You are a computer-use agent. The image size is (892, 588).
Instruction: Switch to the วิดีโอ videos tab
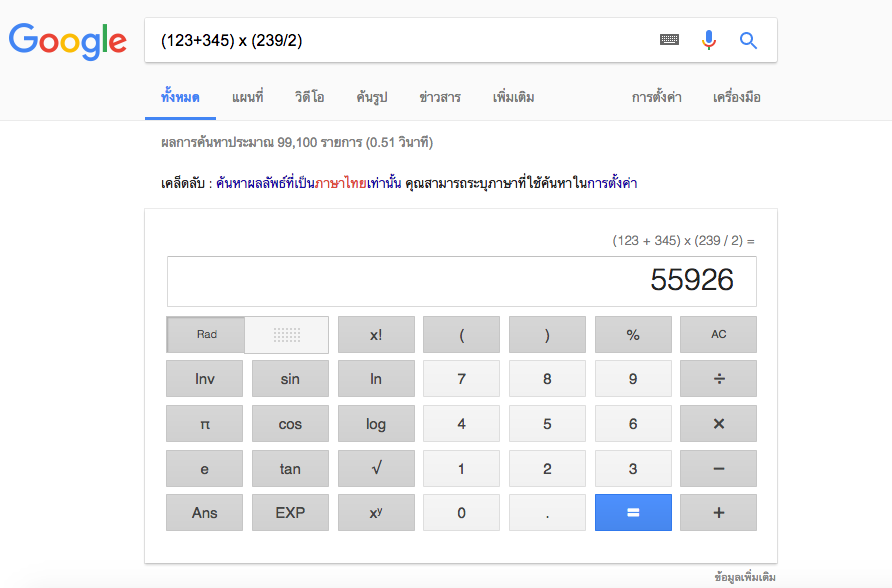coord(309,97)
